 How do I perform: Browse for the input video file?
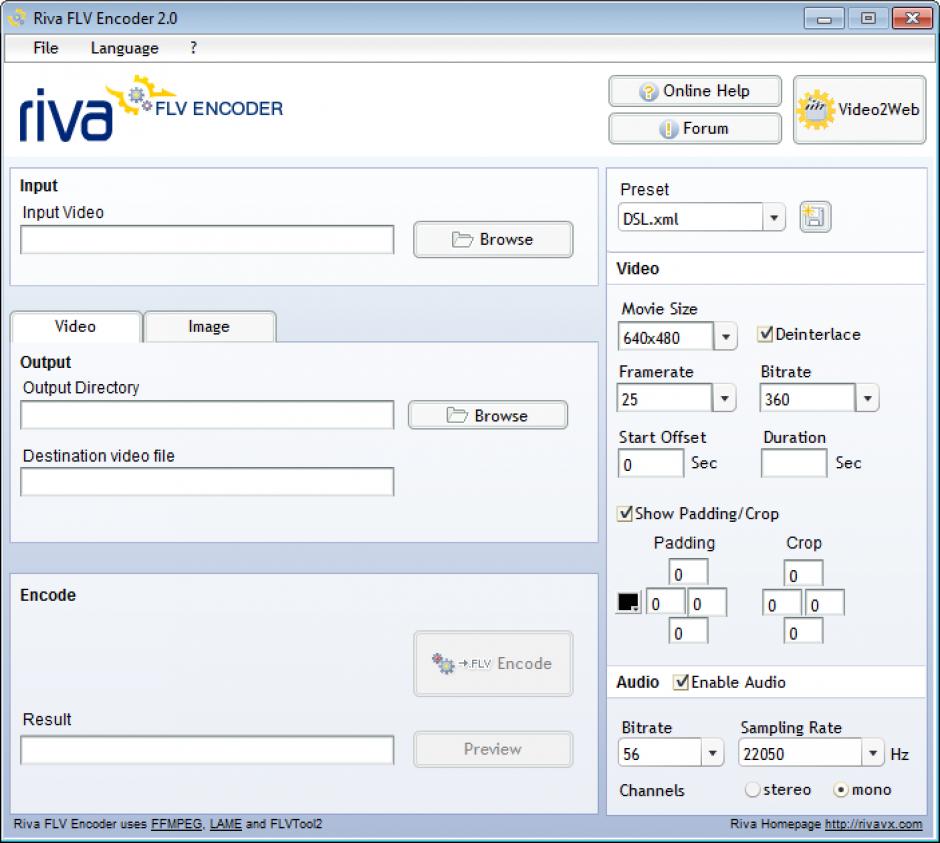point(493,240)
